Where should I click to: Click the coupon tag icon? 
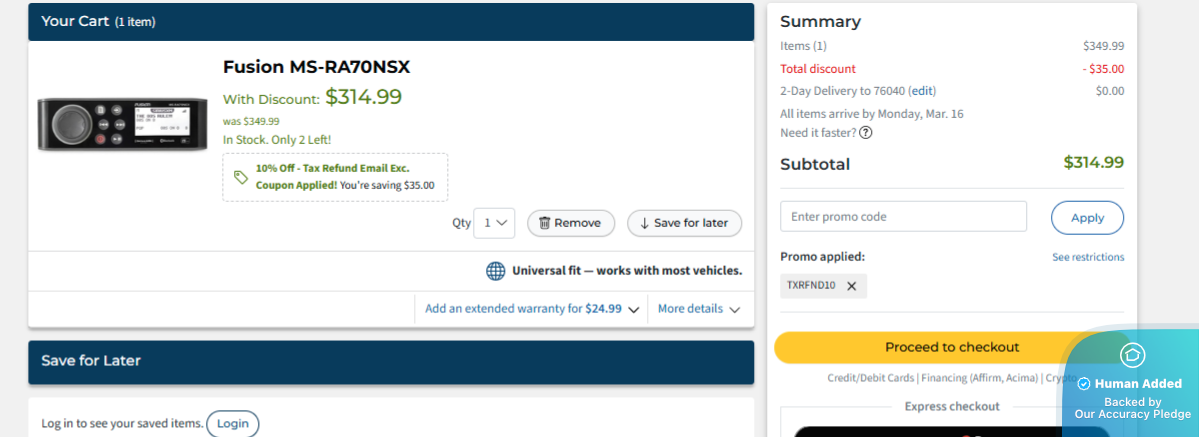pyautogui.click(x=240, y=177)
